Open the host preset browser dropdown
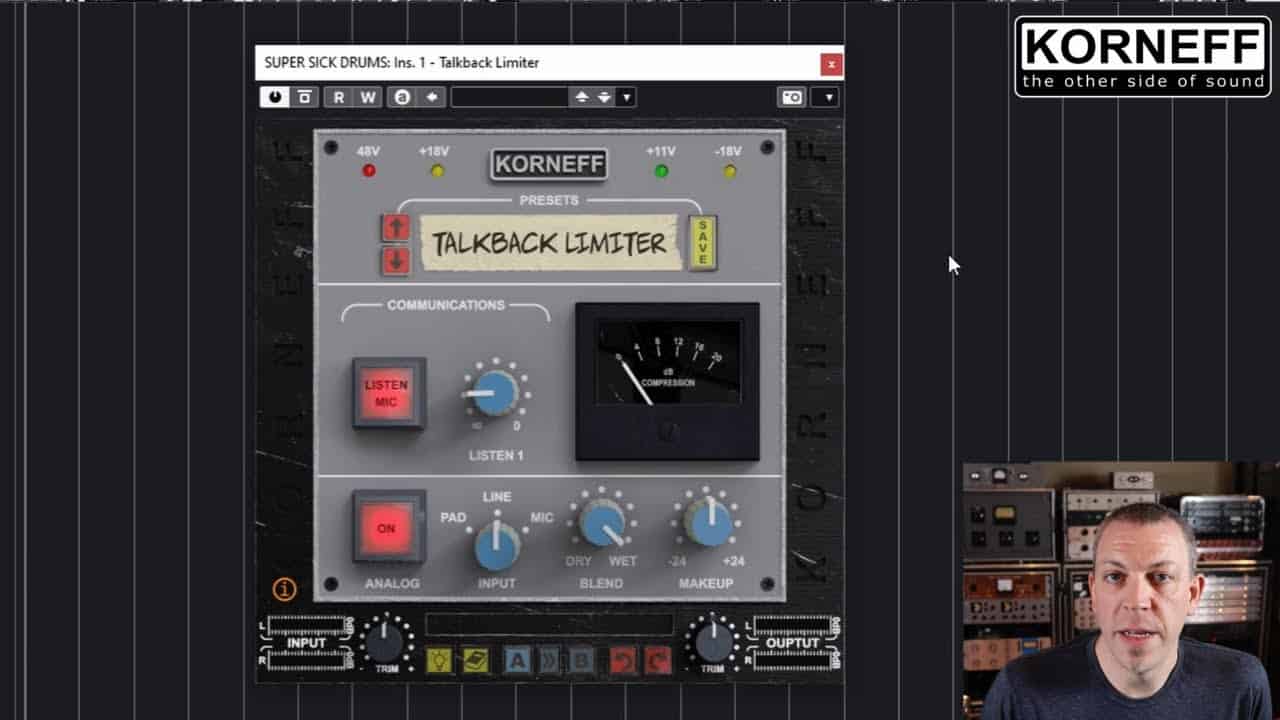 pos(627,97)
